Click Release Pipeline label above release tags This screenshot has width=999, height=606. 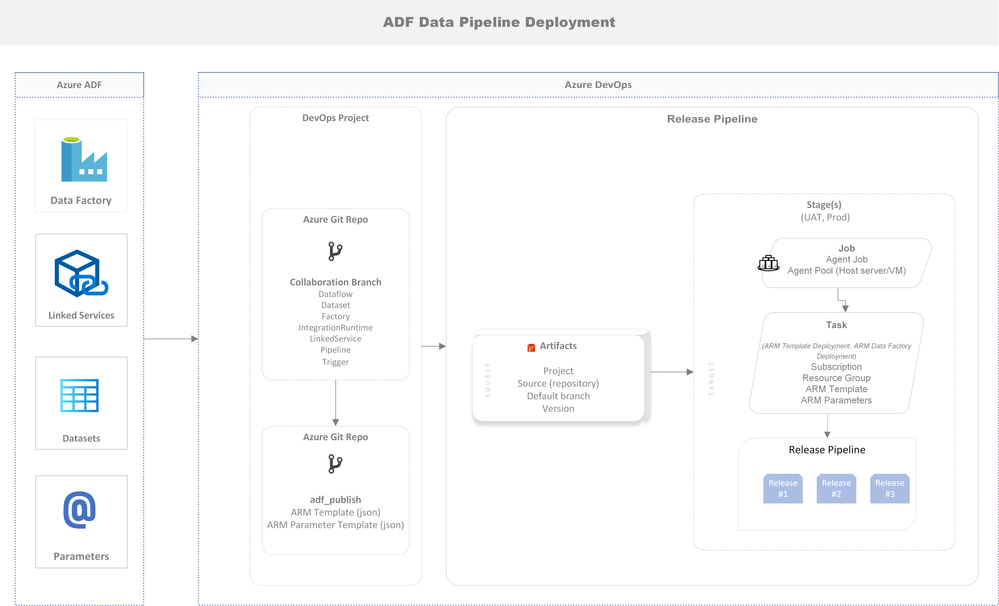(x=827, y=450)
